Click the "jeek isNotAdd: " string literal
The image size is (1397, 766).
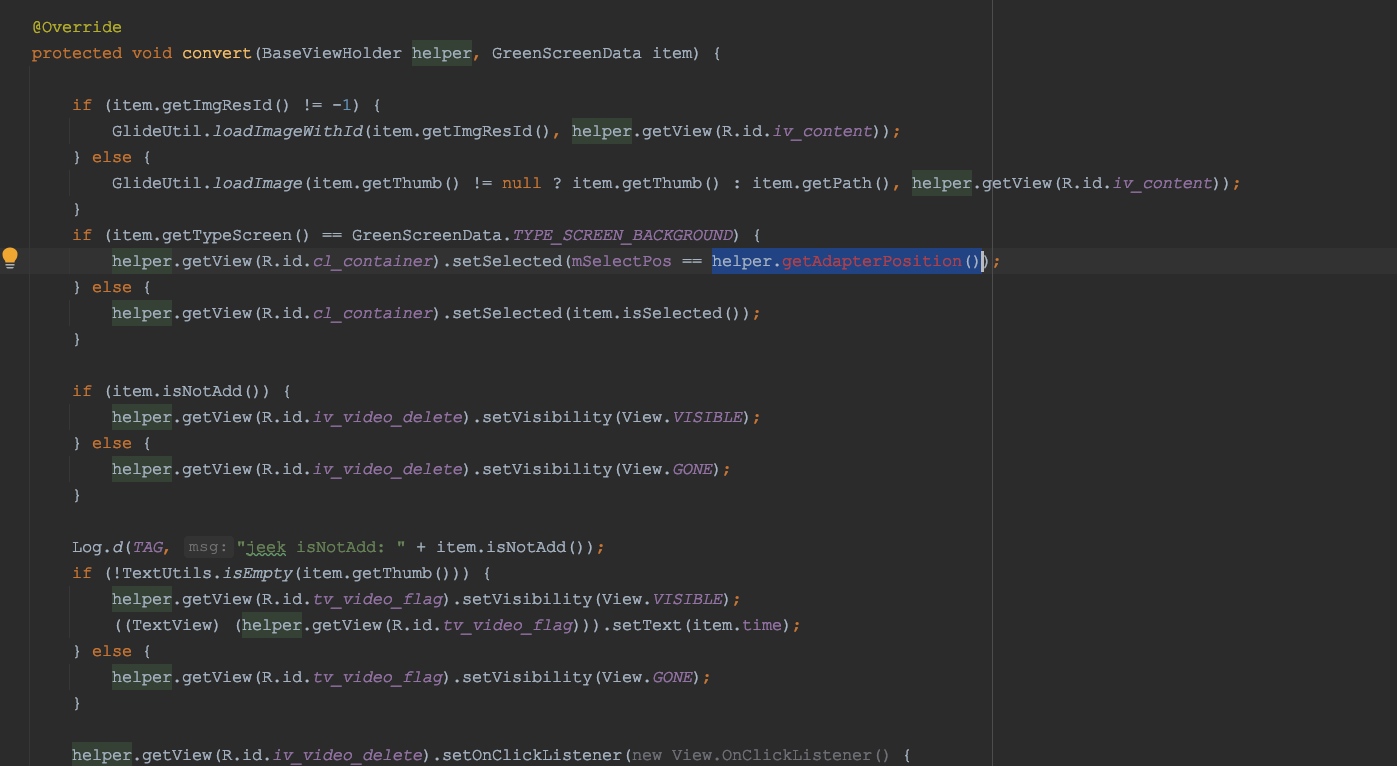pyautogui.click(x=320, y=547)
